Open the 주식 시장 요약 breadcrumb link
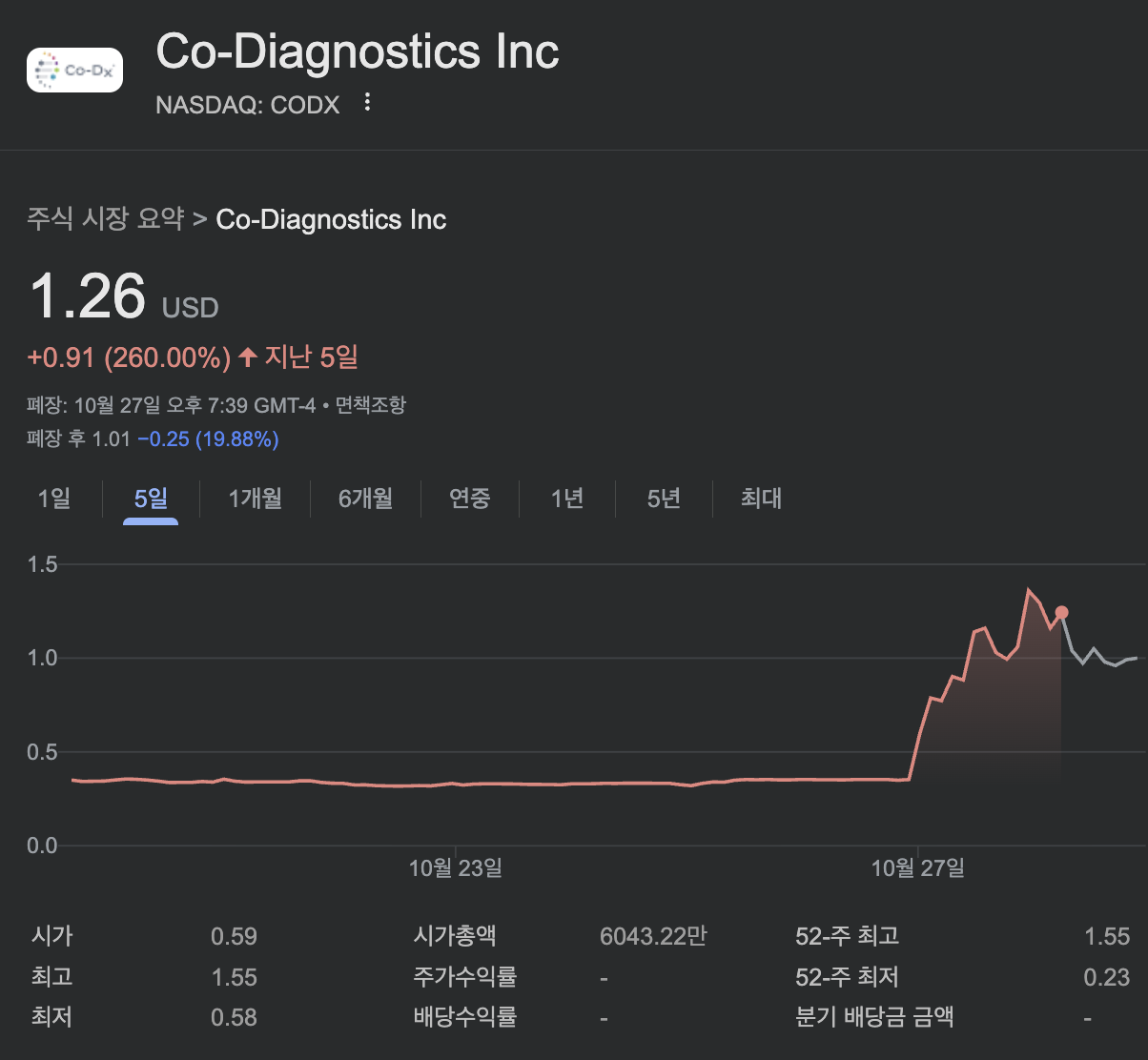 pos(105,219)
